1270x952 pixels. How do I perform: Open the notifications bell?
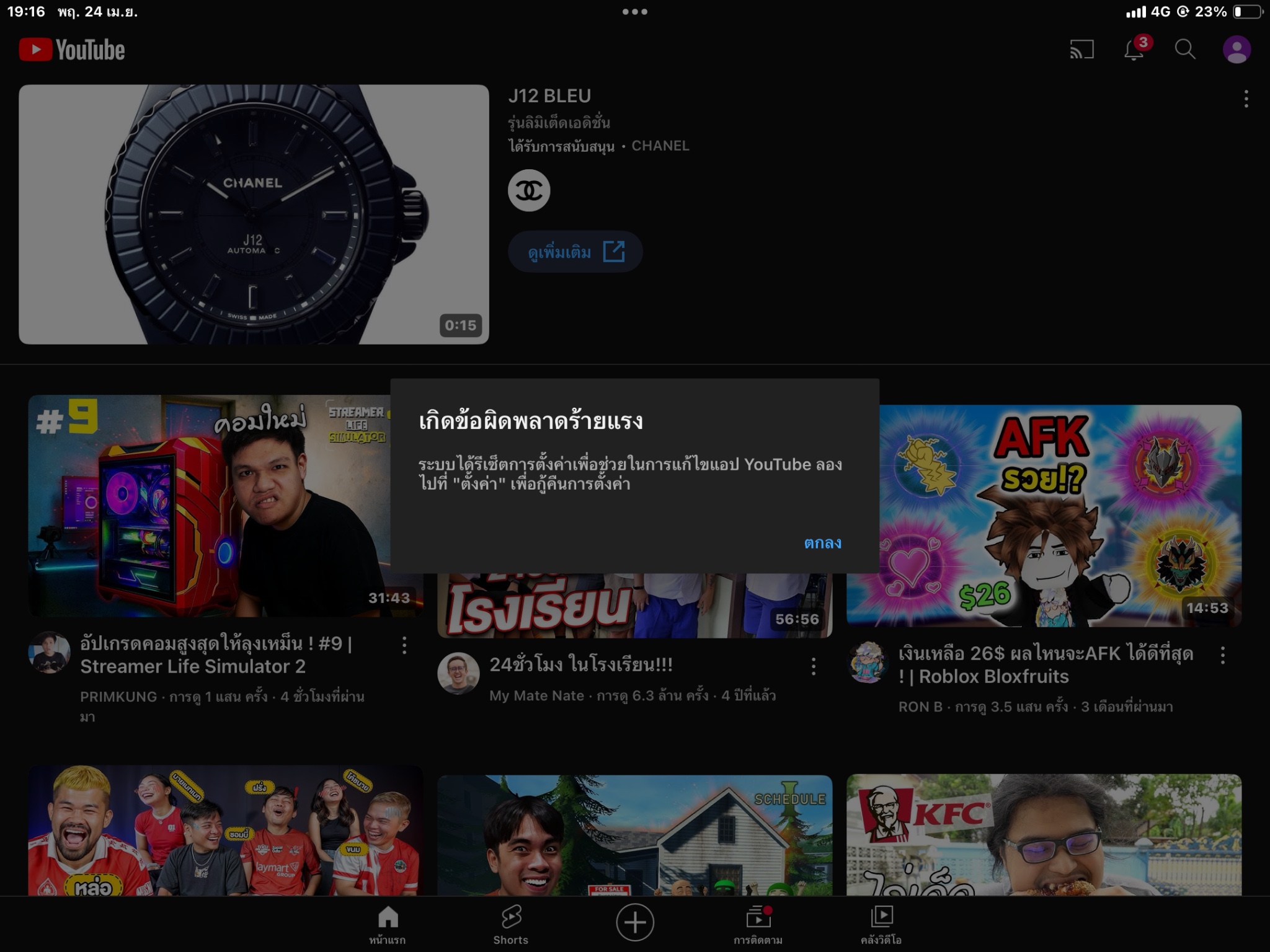(x=1134, y=50)
